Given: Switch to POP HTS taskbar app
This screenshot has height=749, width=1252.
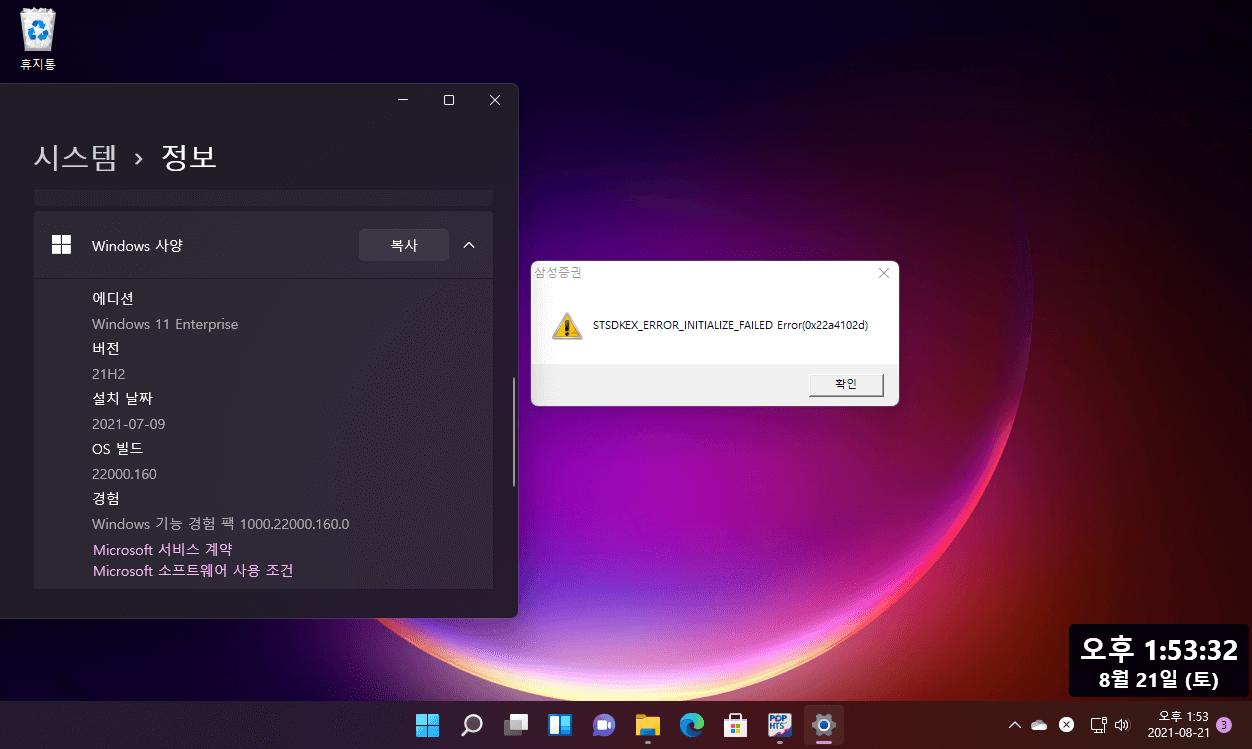Looking at the screenshot, I should coord(780,725).
